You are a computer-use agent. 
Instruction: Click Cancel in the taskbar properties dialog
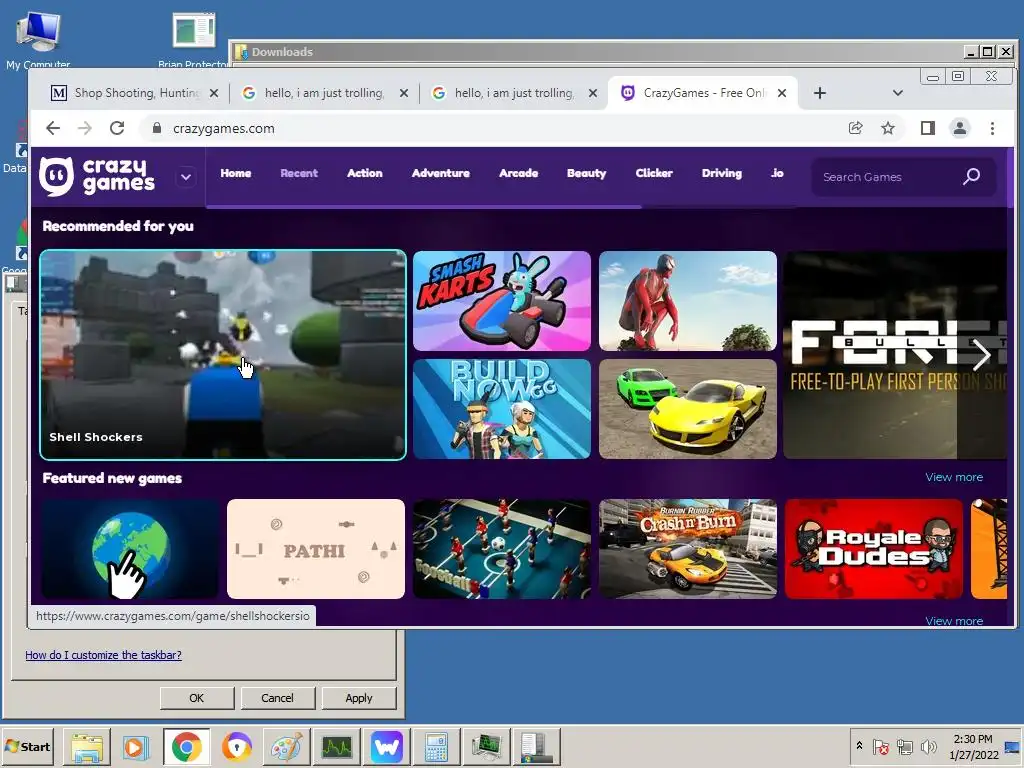click(278, 698)
